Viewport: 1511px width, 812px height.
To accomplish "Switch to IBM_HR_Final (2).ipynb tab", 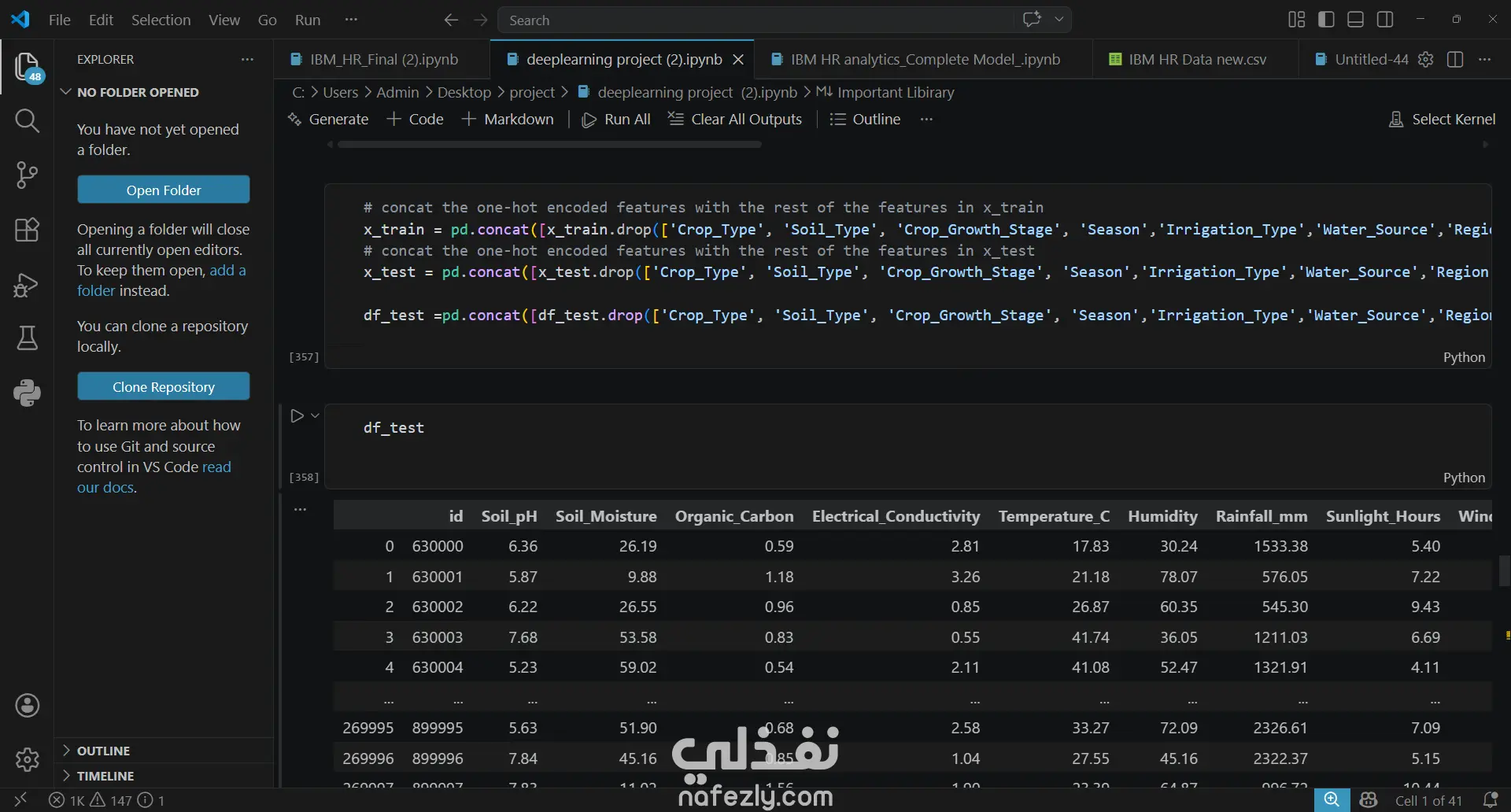I will (382, 59).
